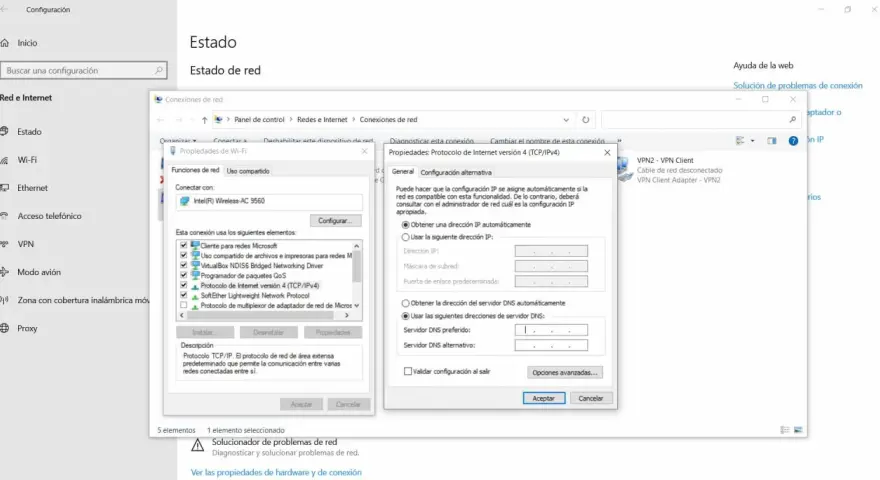Open the Estado sidebar icon
Screen dimensions: 880x480
(4, 131)
